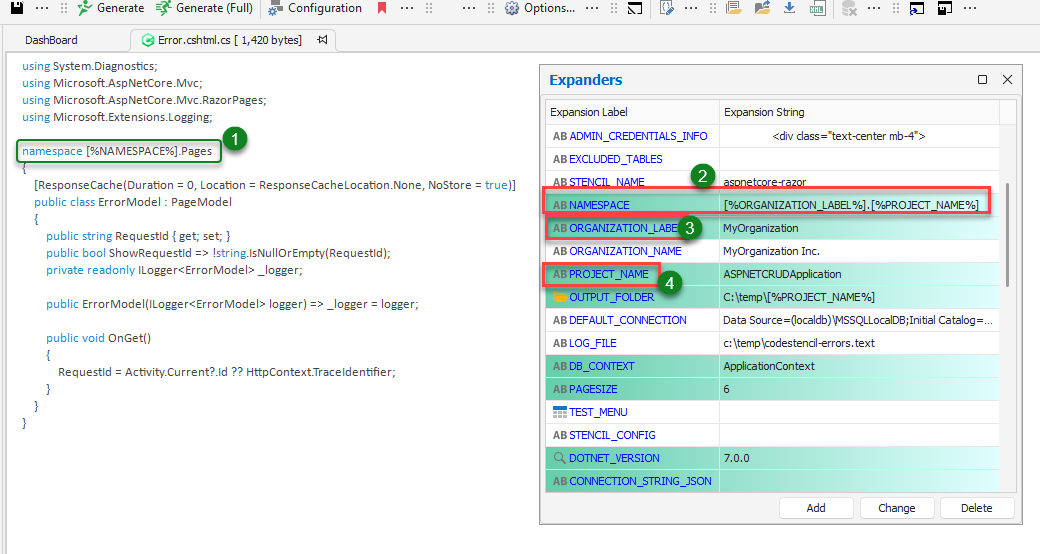Click the Expanders list vertical scrollbar
Screen dimensions: 1040x554
coord(1008,235)
